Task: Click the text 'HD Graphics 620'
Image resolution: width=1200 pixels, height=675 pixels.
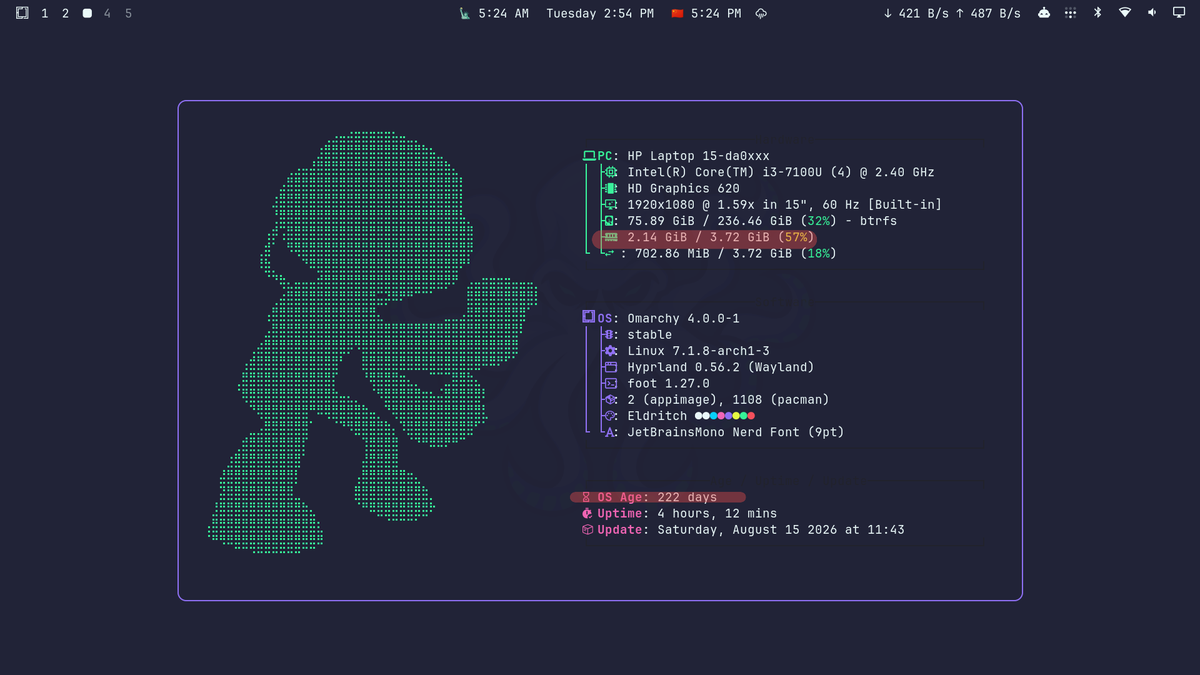Action: pyautogui.click(x=684, y=188)
